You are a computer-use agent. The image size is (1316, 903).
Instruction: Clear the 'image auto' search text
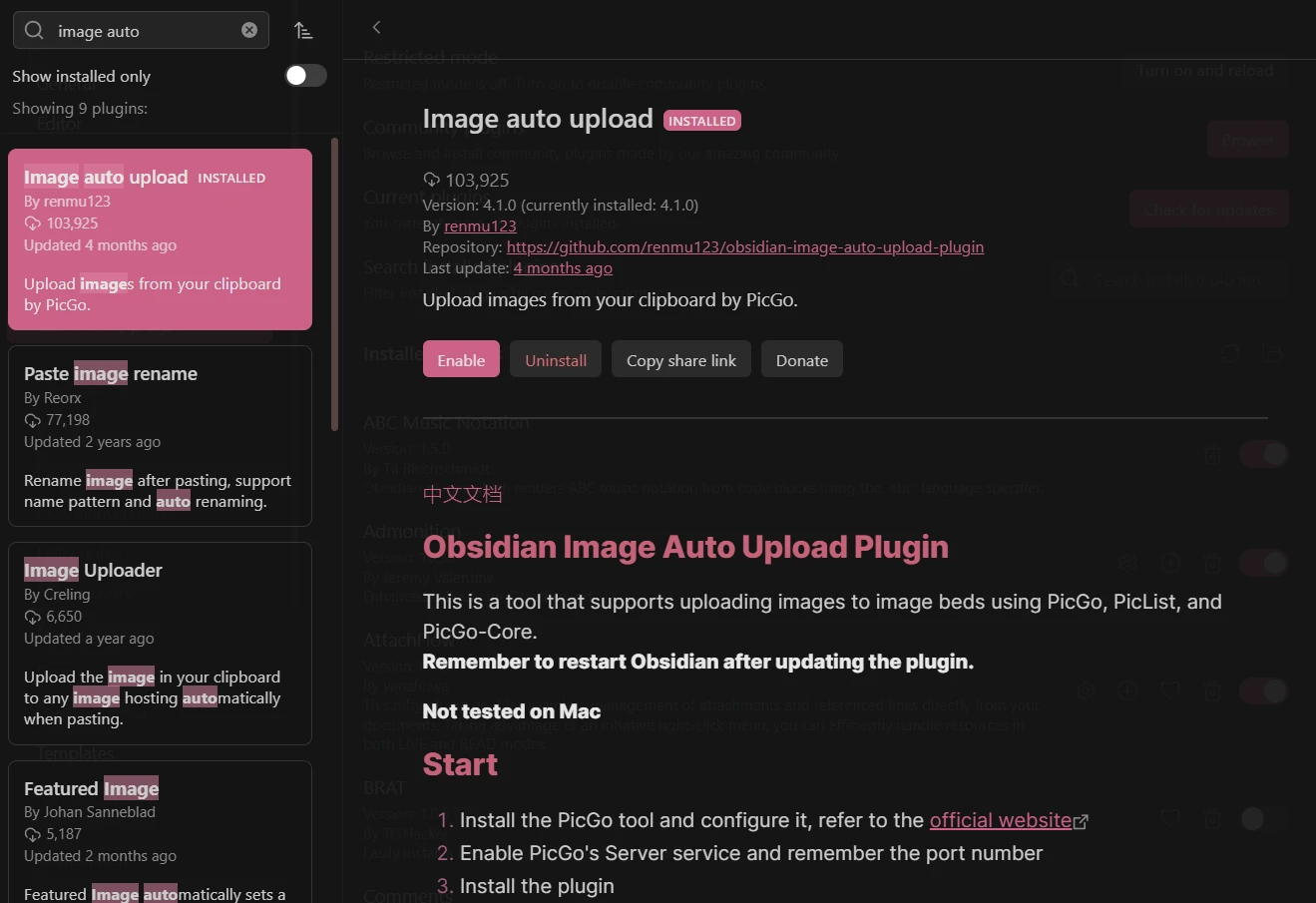pyautogui.click(x=249, y=30)
